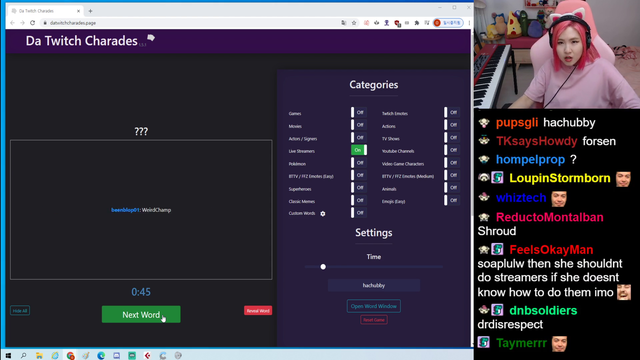Click hompelprop username in stream chat
The height and width of the screenshot is (360, 640).
pyautogui.click(x=530, y=160)
